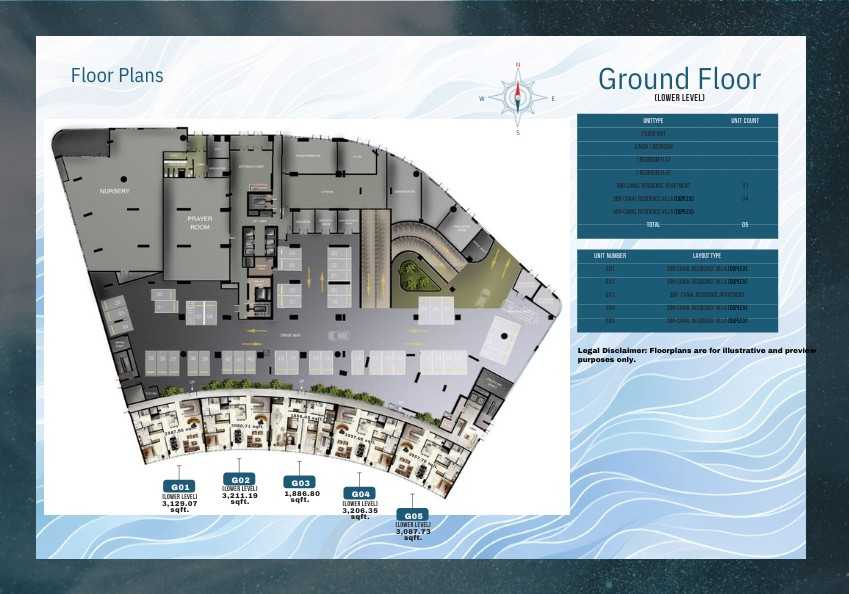Viewport: 849px width, 594px height.
Task: Click the Lower Level subtitle under title
Action: 679,98
